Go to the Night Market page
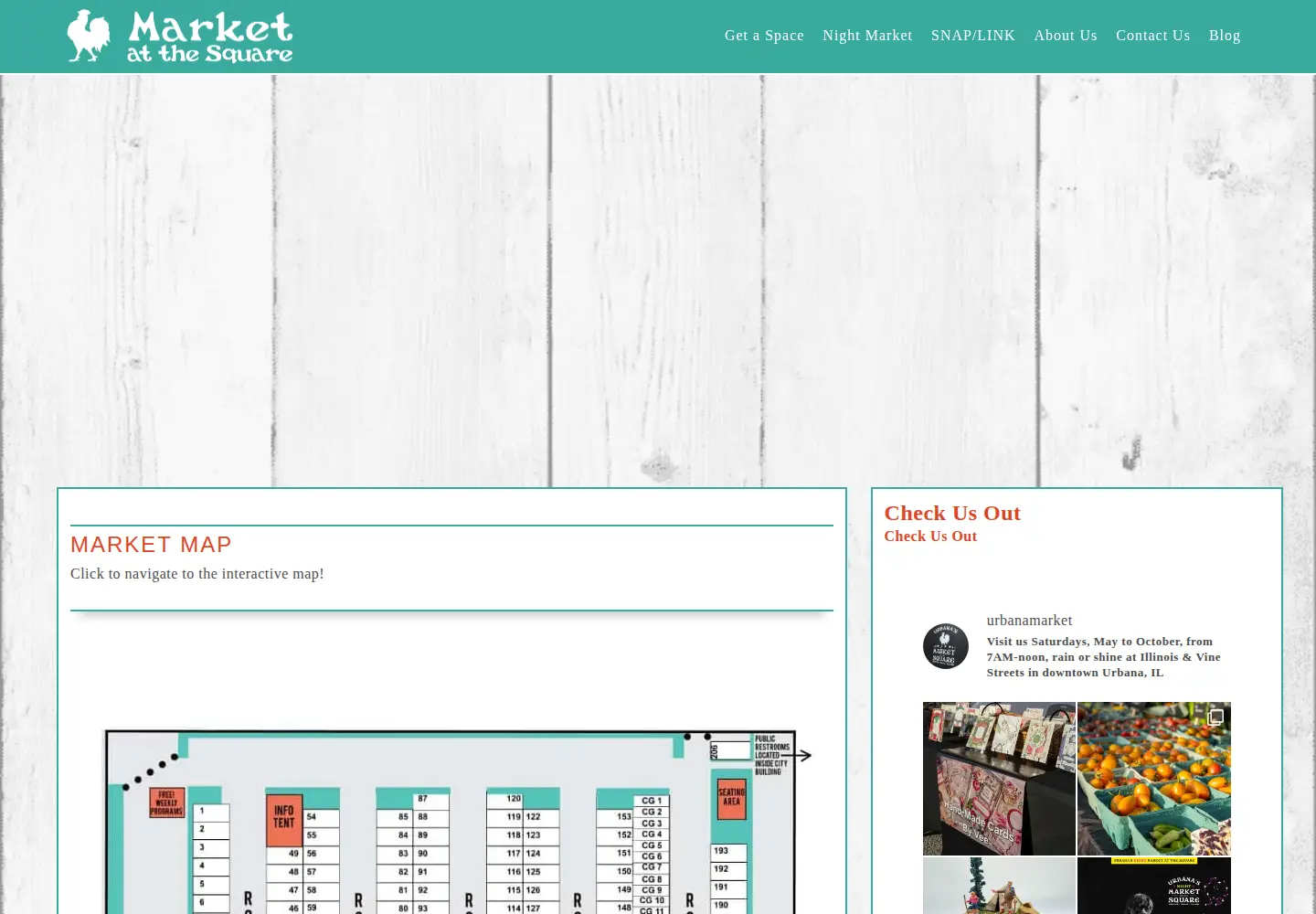Image resolution: width=1316 pixels, height=914 pixels. pyautogui.click(x=867, y=36)
